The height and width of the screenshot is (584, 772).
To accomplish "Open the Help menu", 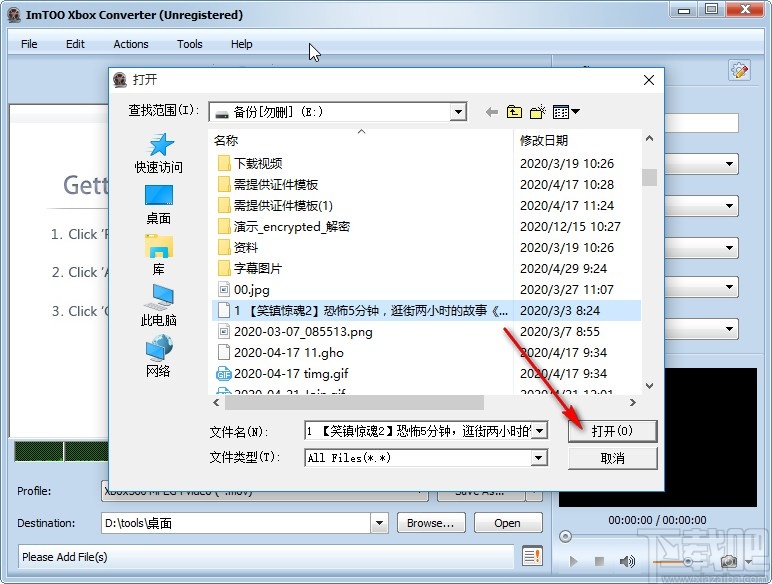I will tap(242, 44).
